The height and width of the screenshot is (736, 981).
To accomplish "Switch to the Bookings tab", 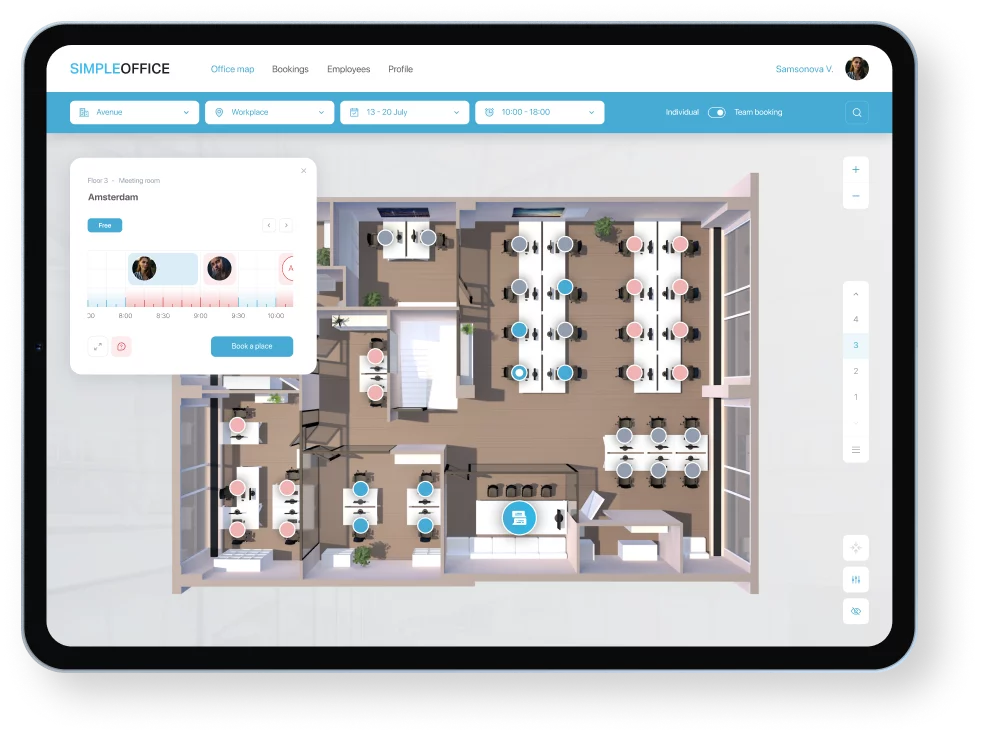I will [290, 69].
